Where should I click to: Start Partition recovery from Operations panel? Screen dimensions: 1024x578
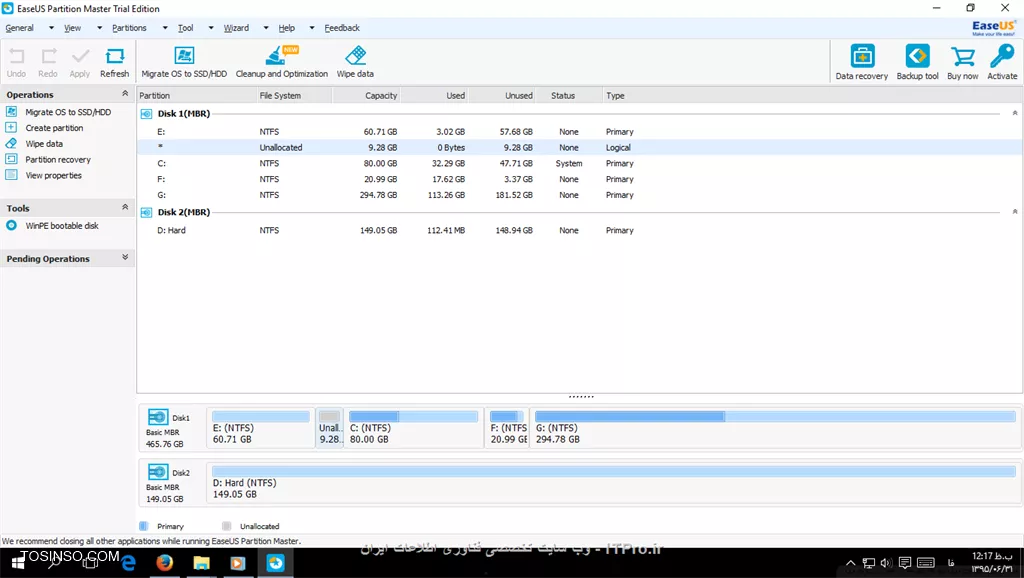tap(58, 159)
